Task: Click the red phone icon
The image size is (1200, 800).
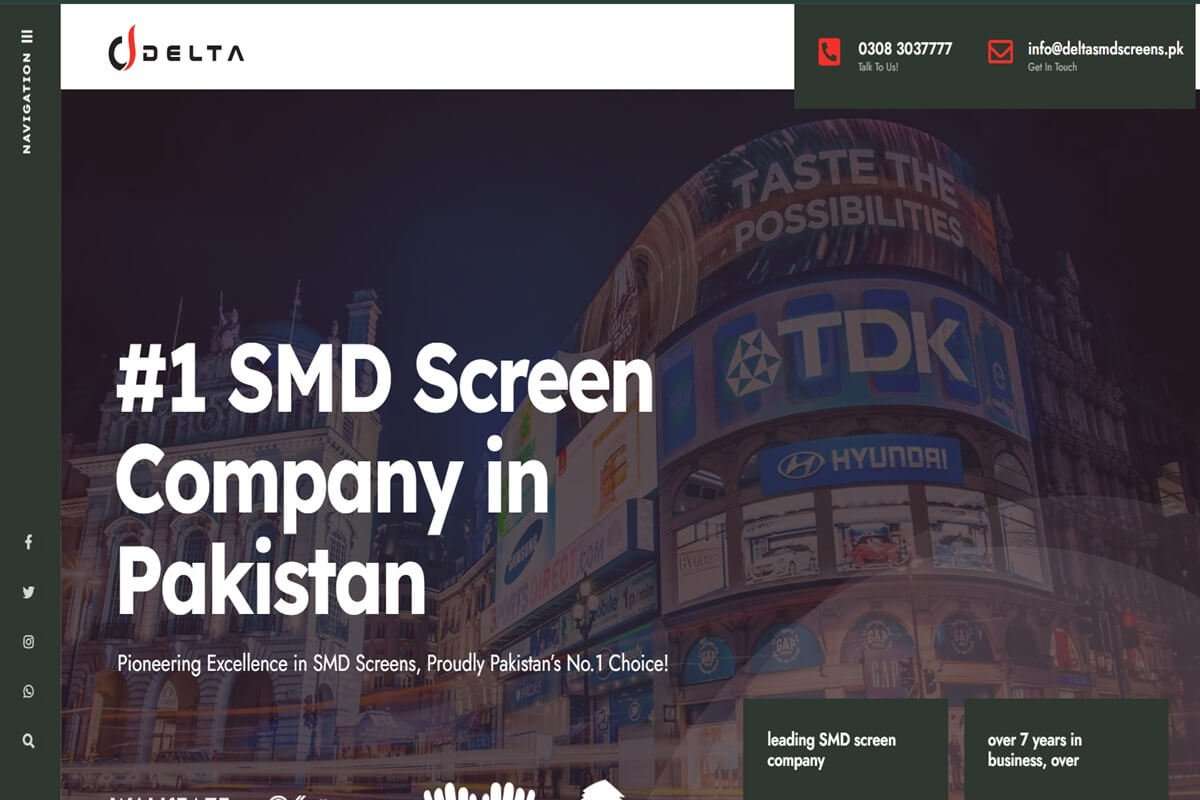Action: click(x=829, y=52)
